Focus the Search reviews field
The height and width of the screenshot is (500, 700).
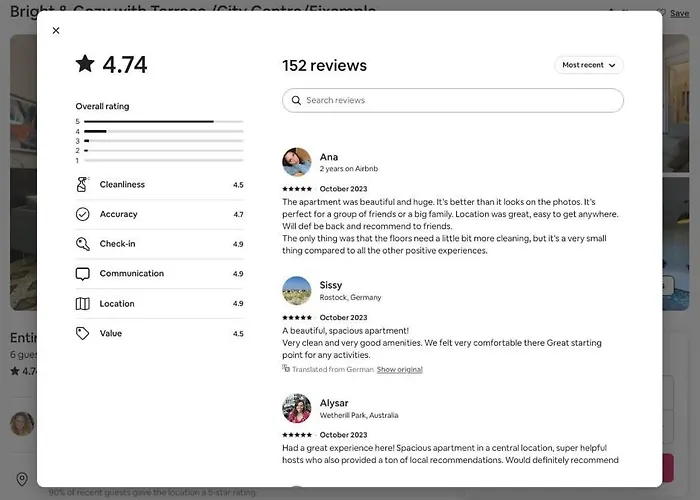pyautogui.click(x=453, y=100)
